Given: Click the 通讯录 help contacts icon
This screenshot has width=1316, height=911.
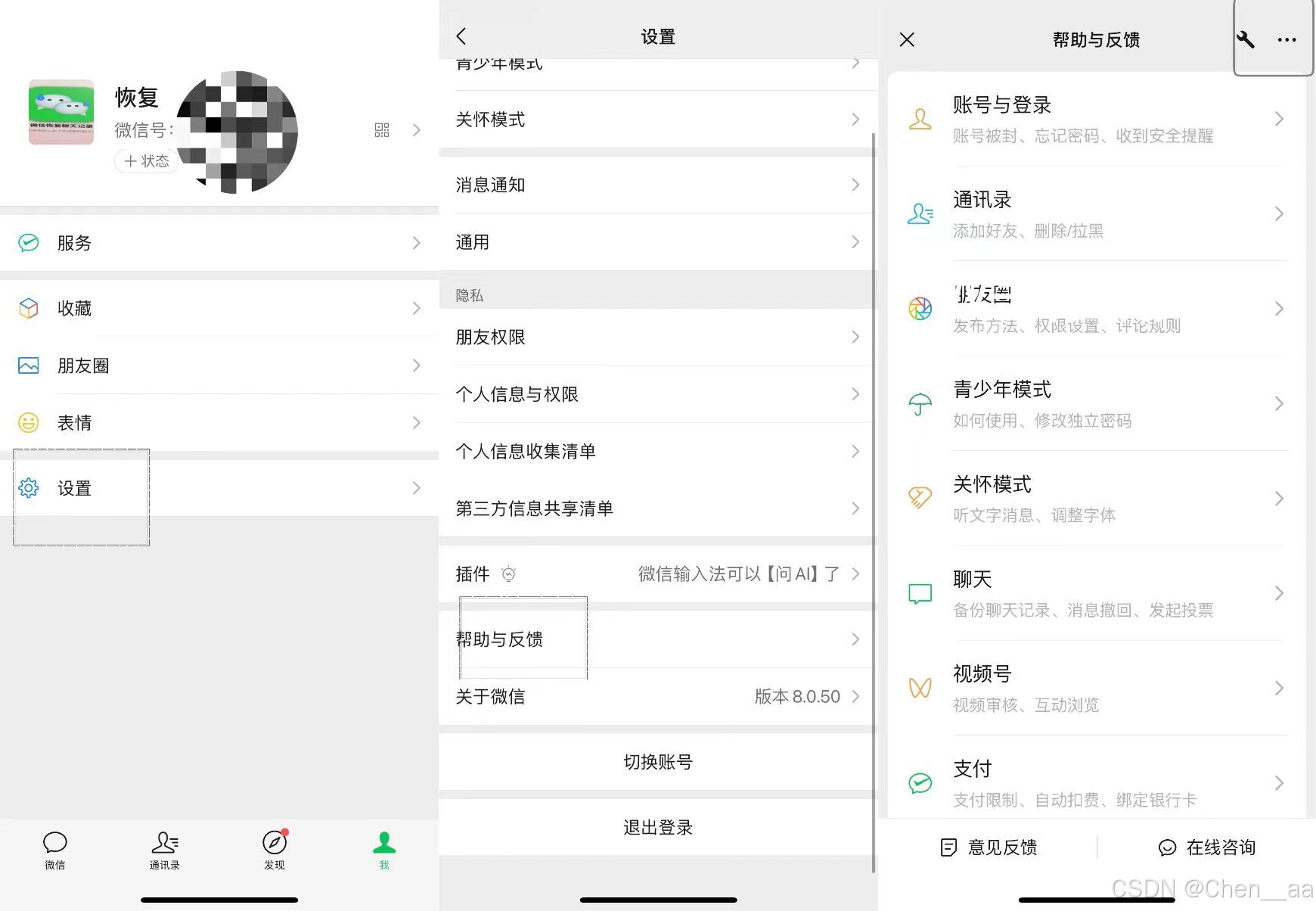Looking at the screenshot, I should coord(920,214).
